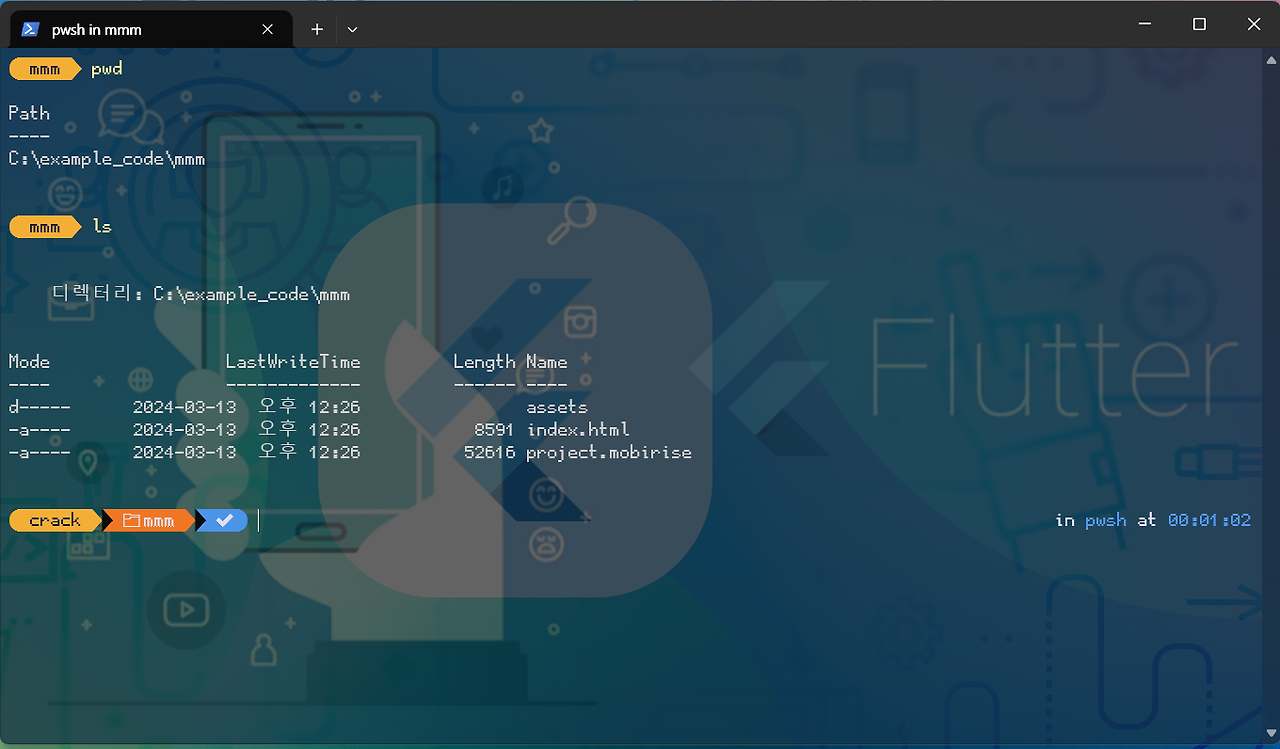Close the terminal window
This screenshot has height=749, width=1280.
tap(1253, 24)
